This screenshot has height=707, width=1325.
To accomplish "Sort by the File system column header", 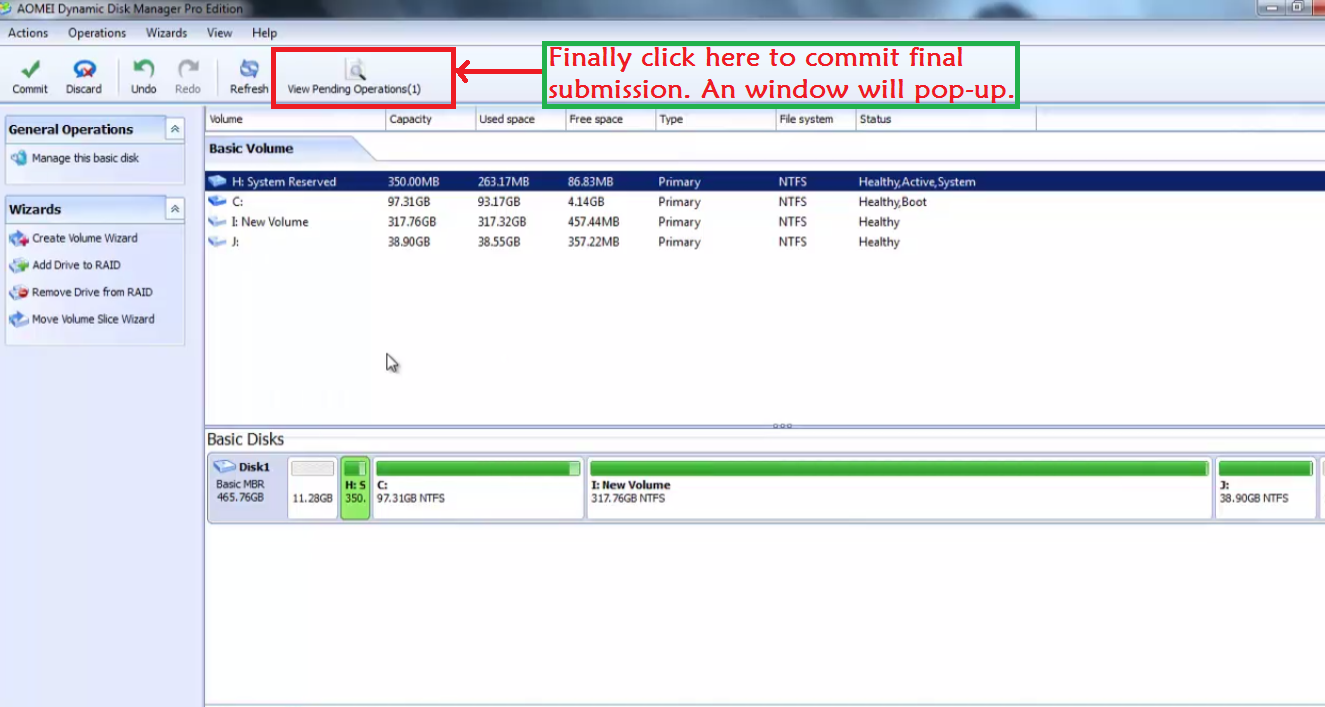I will click(815, 119).
